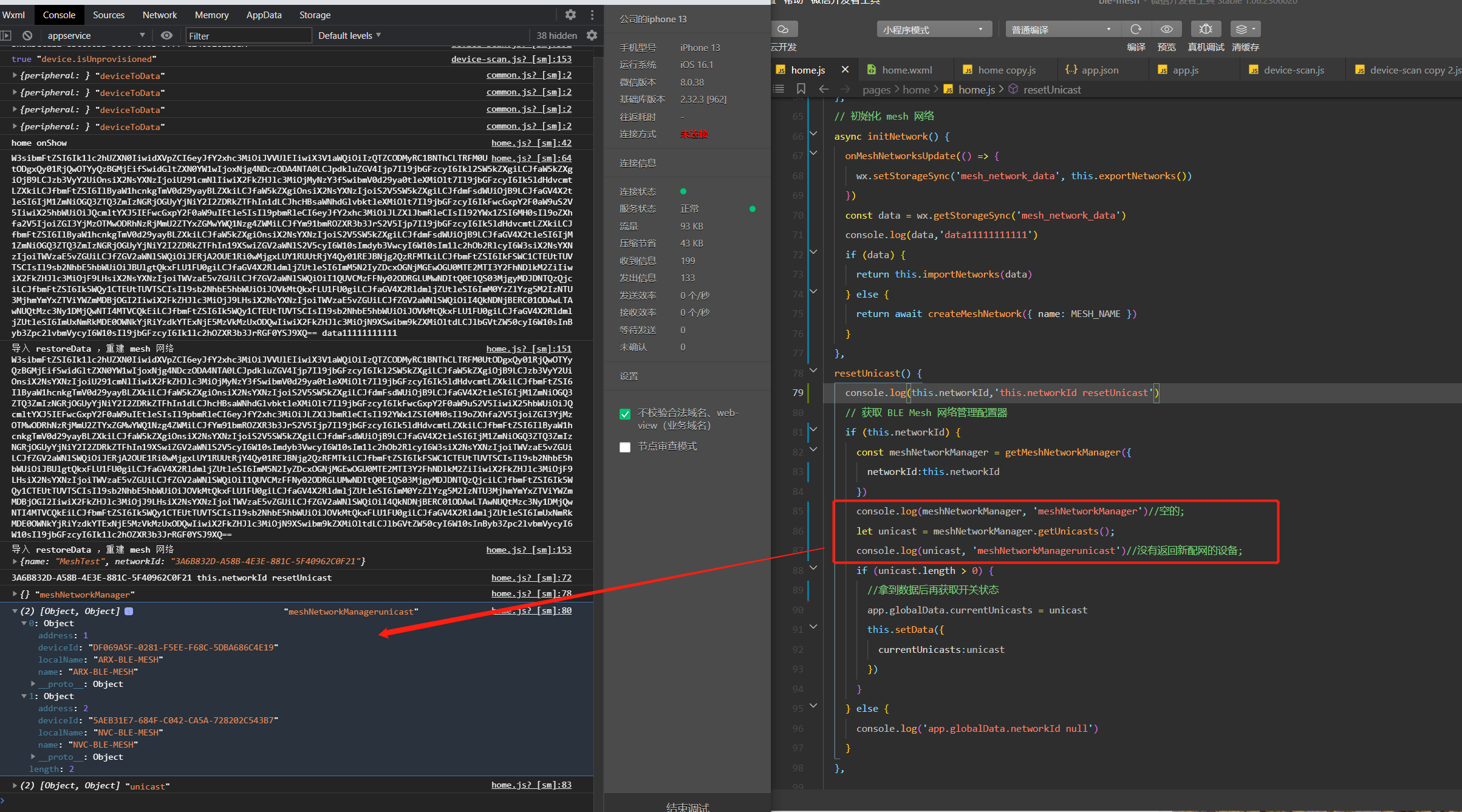Click the console Filter input field
Image resolution: width=1462 pixels, height=812 pixels.
coord(248,36)
